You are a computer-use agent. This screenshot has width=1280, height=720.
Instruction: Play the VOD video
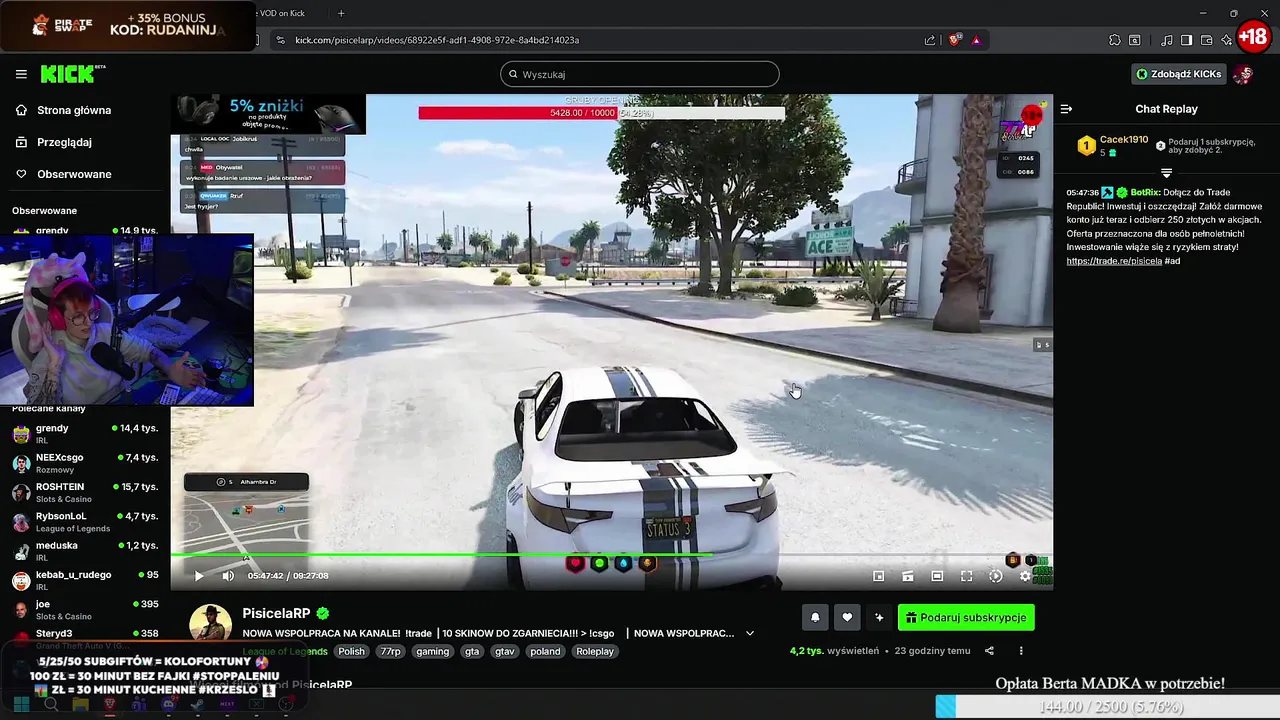click(x=199, y=576)
